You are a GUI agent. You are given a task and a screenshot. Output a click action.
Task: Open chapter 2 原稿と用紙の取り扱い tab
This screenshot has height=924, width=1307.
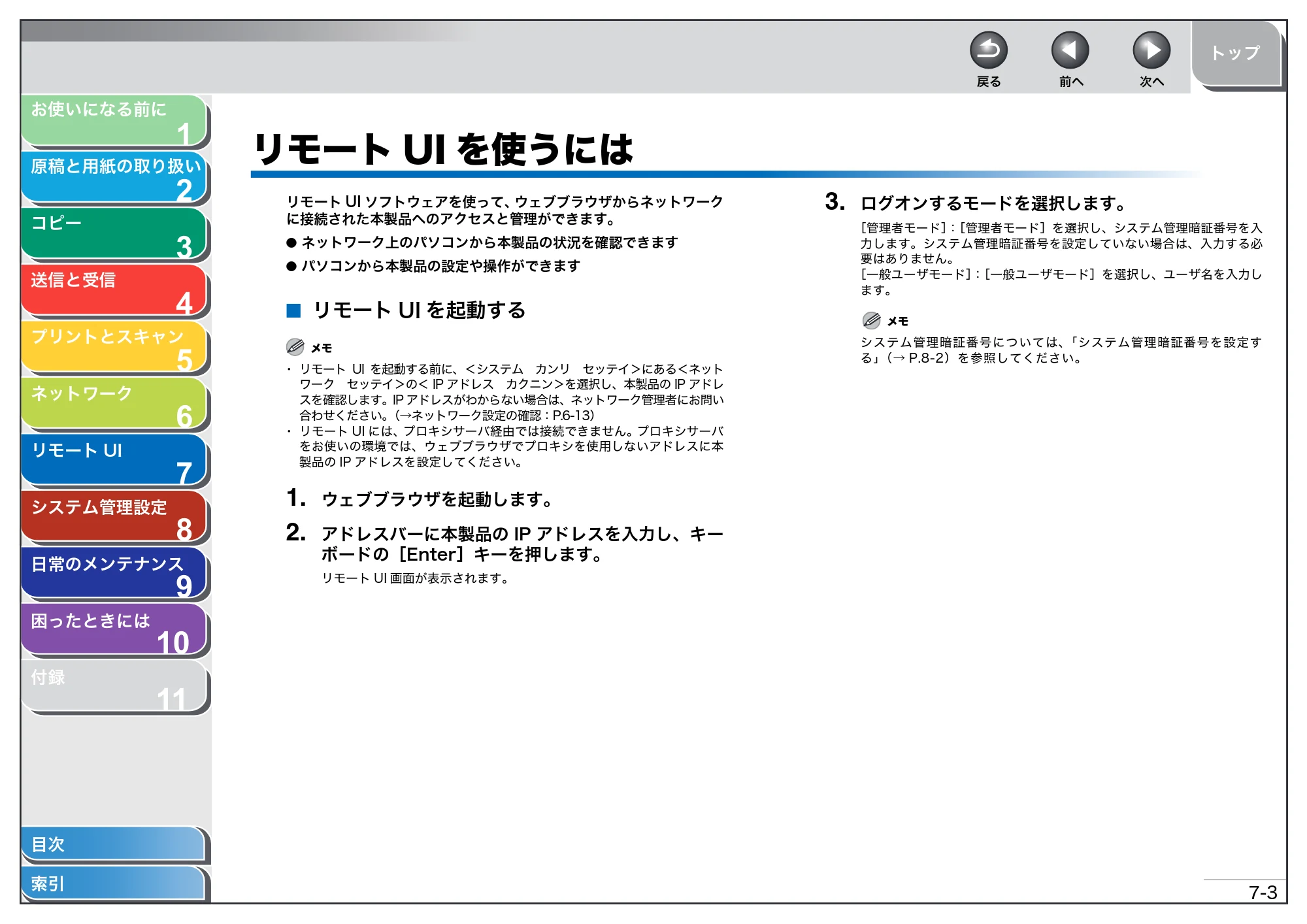point(114,177)
